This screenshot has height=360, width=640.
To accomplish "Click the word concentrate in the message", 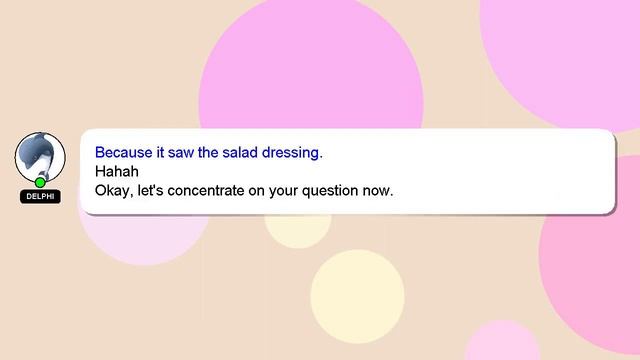I will click(206, 191).
